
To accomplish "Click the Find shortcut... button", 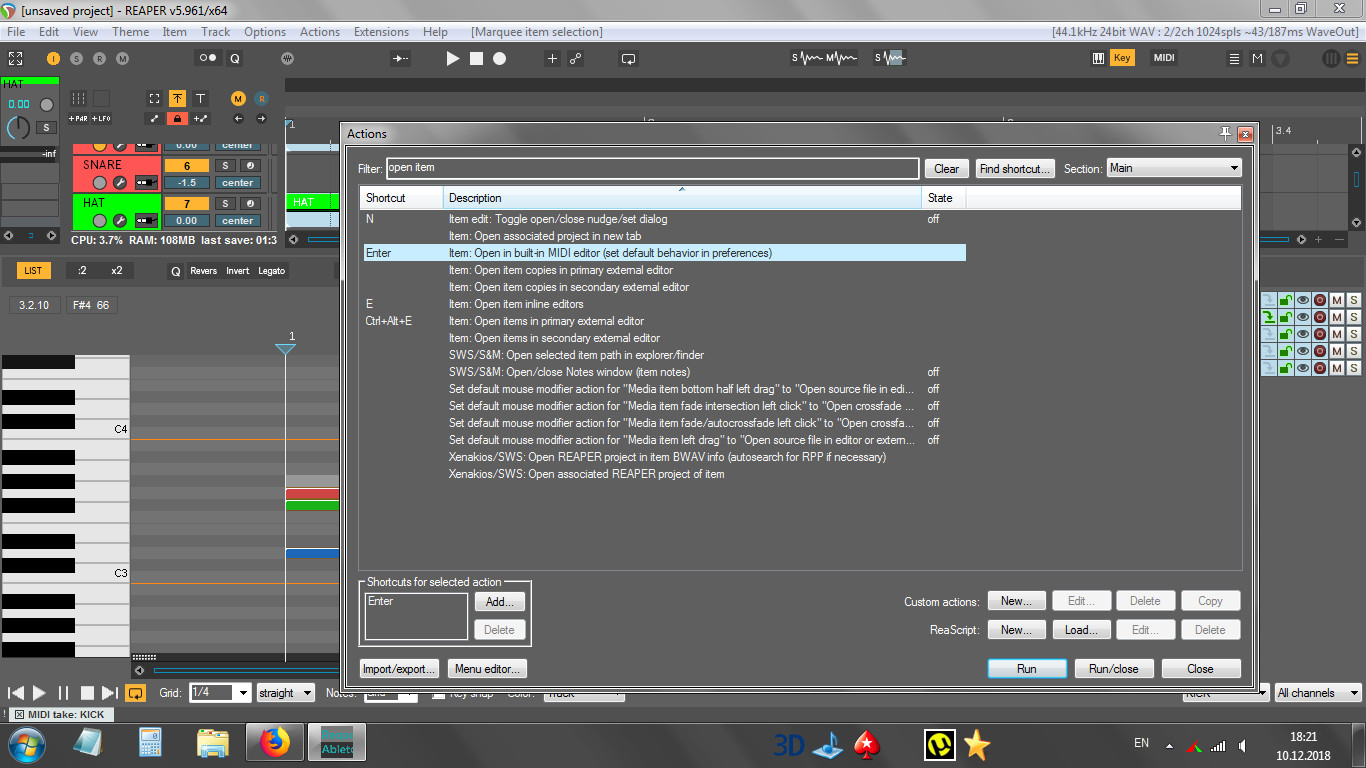I will [1014, 169].
